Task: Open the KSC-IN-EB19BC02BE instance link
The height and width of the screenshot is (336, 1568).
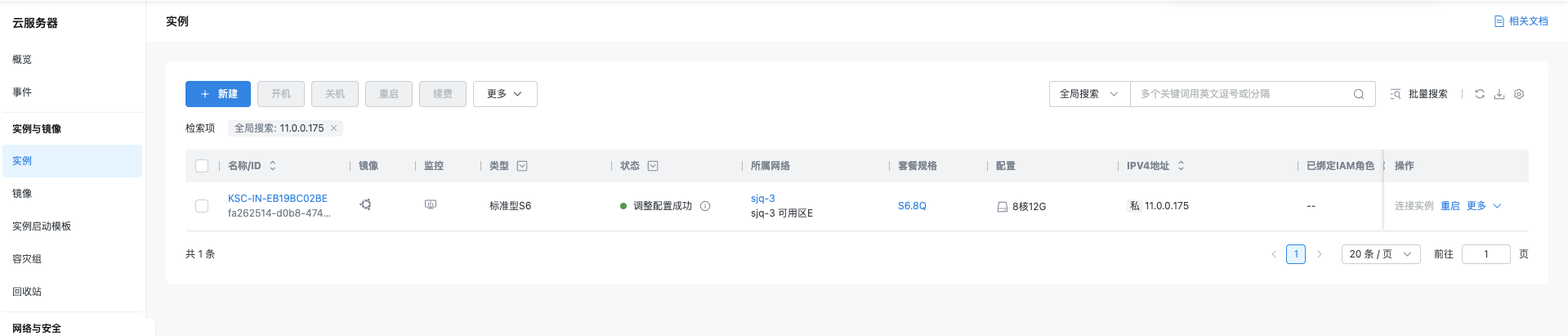Action: coord(277,199)
